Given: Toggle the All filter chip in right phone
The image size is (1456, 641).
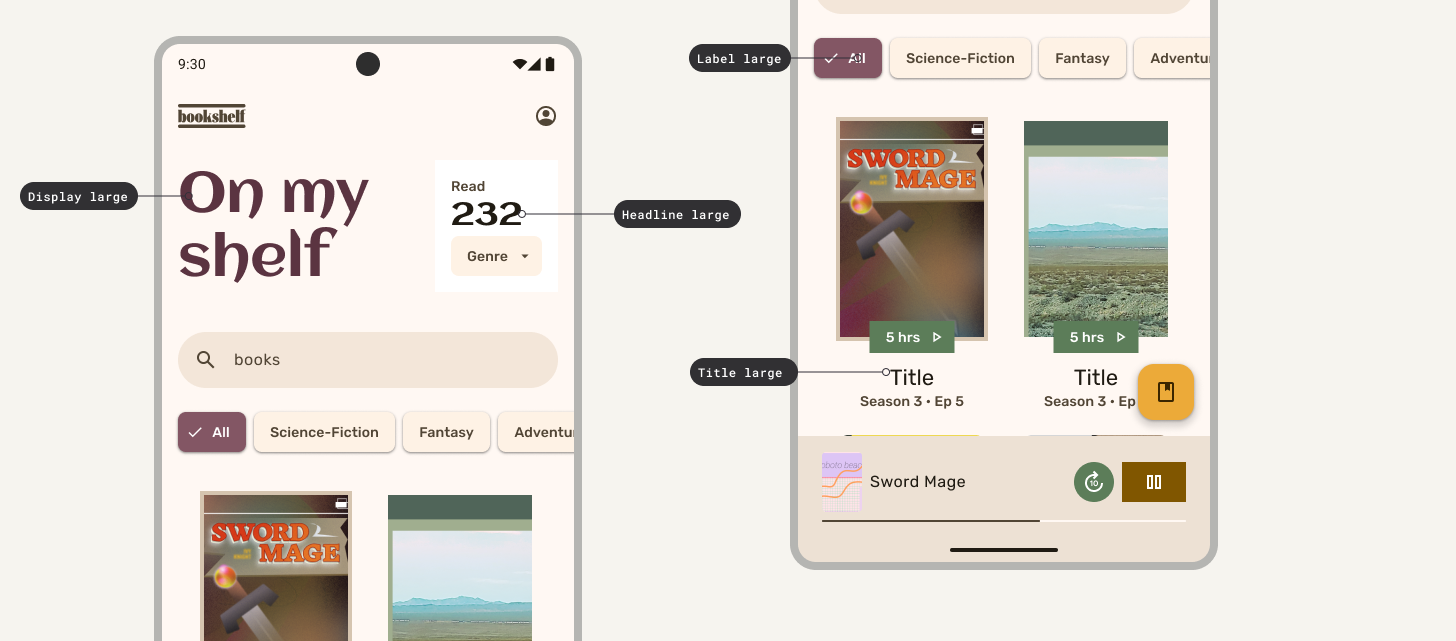Looking at the screenshot, I should click(847, 58).
